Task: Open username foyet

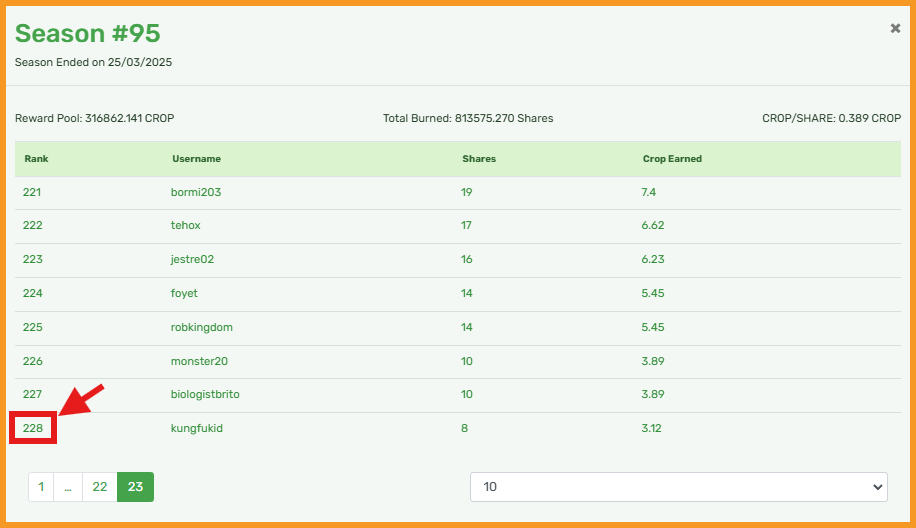Action: (184, 293)
